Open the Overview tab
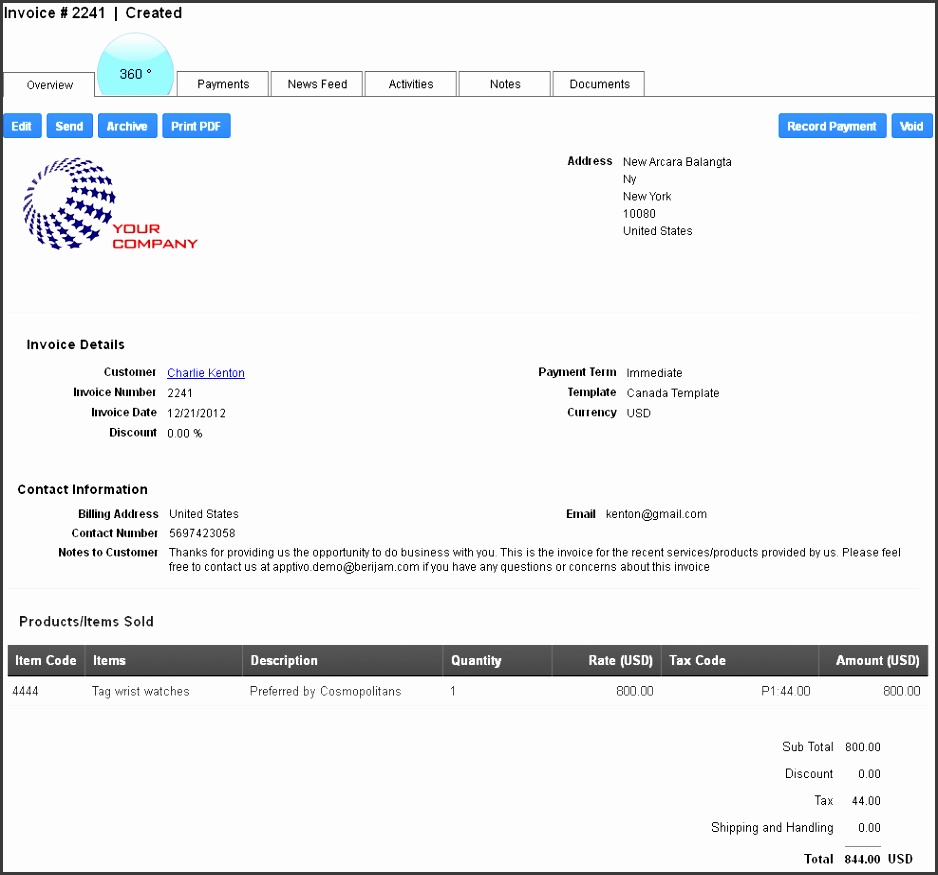Viewport: 938px width, 875px height. 50,85
